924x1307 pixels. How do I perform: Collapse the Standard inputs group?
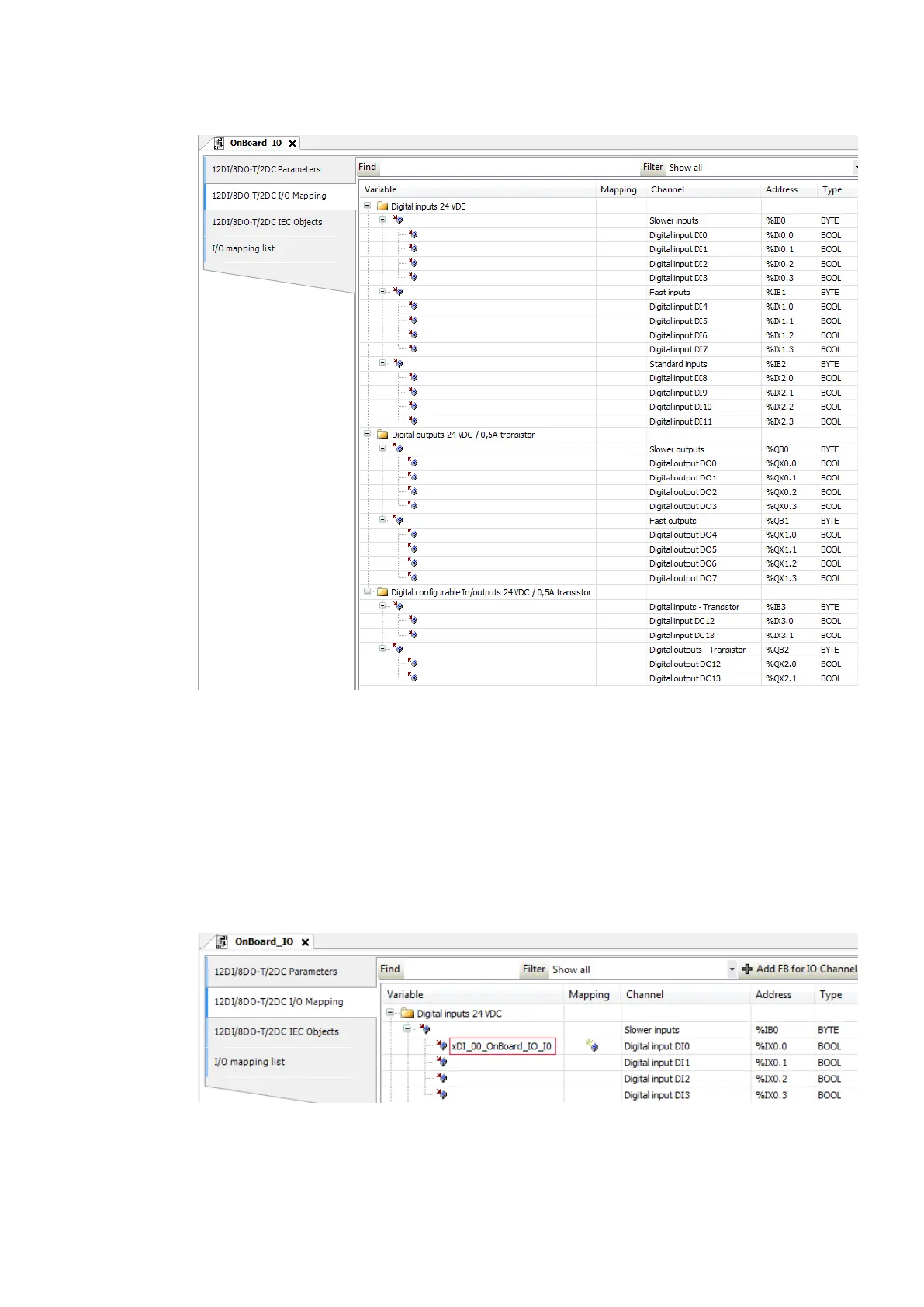point(382,363)
